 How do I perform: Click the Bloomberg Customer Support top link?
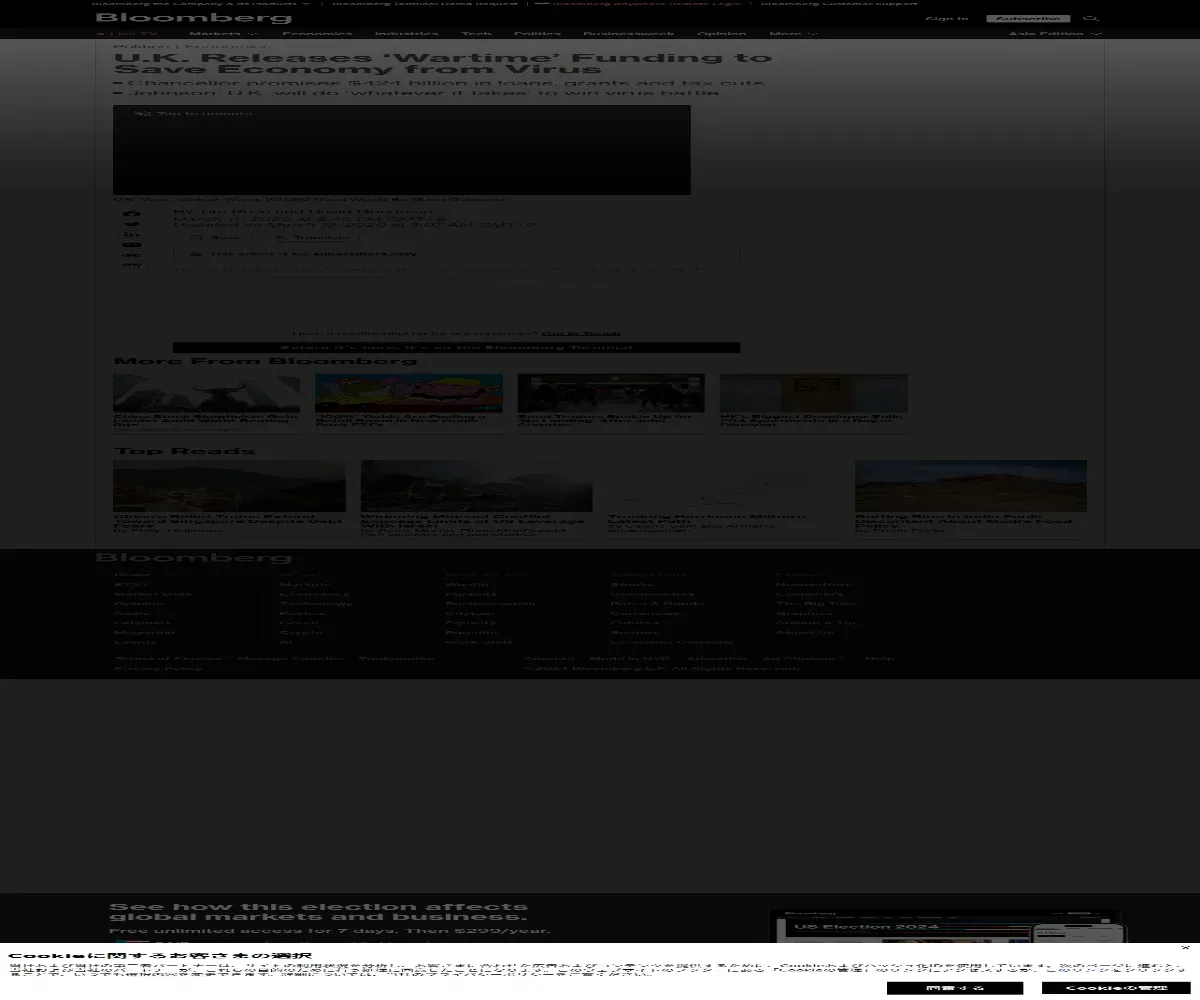point(839,4)
